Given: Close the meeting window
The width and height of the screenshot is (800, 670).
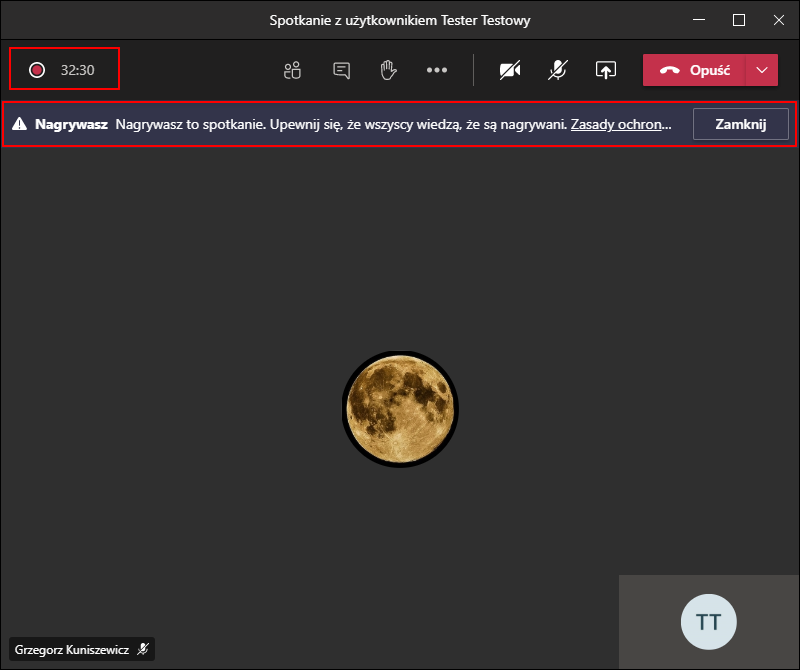Looking at the screenshot, I should 779,20.
